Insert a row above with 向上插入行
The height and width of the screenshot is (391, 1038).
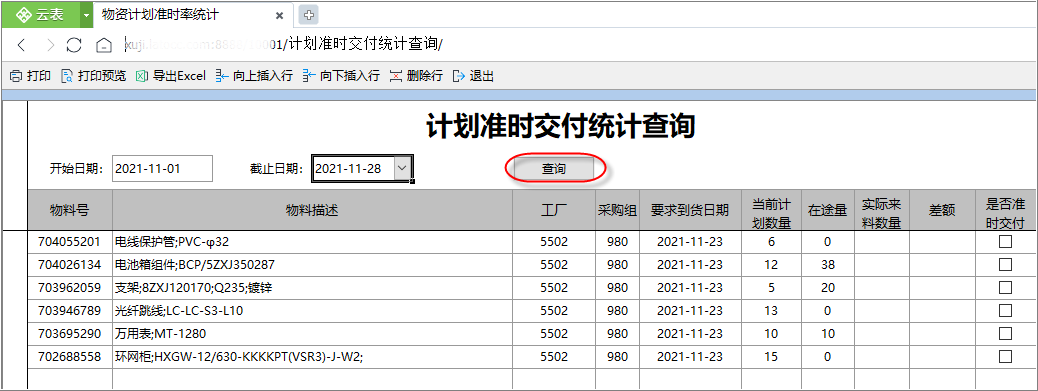254,76
